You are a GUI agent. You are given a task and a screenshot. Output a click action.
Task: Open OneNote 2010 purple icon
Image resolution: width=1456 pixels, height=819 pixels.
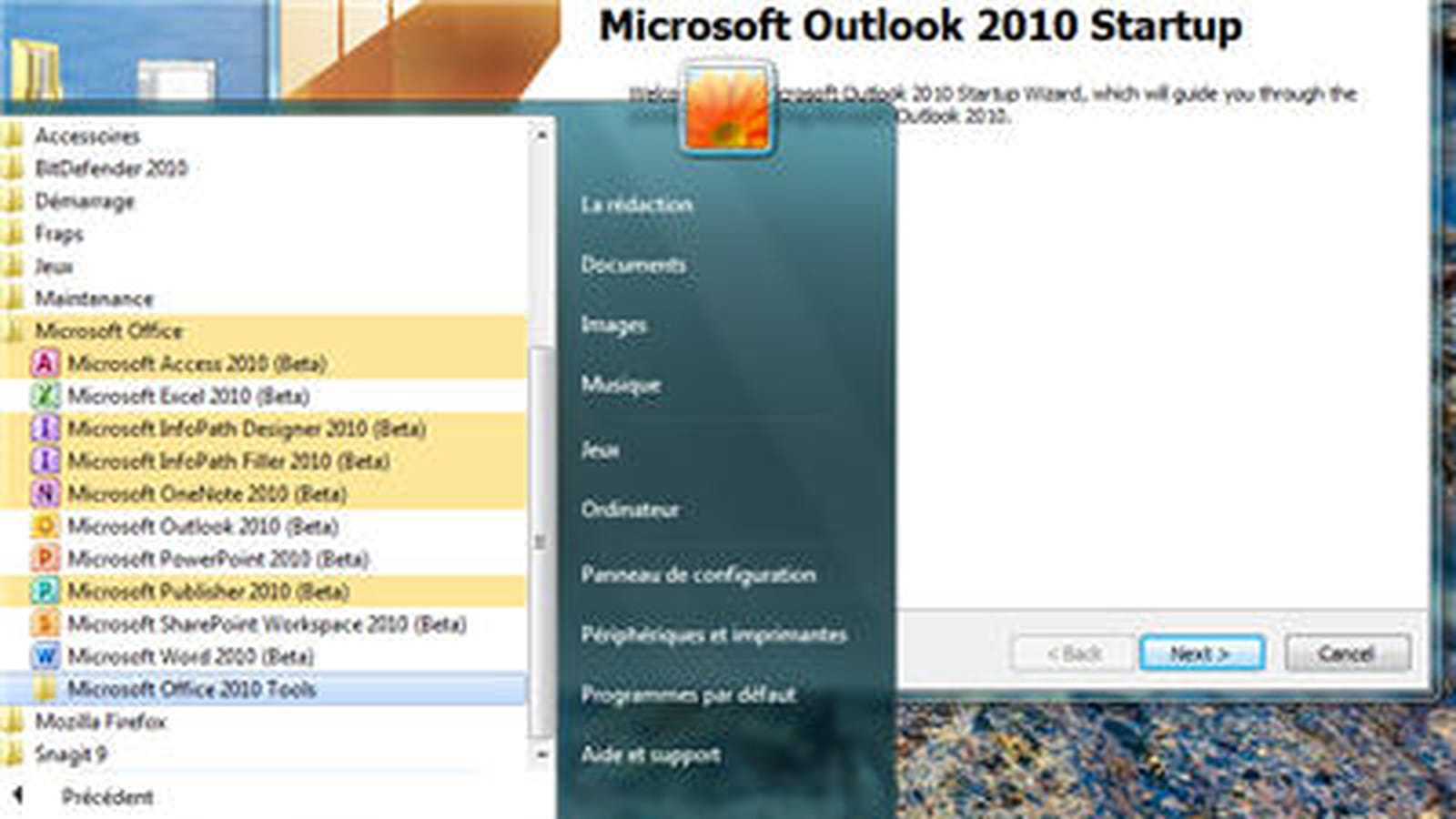click(45, 494)
